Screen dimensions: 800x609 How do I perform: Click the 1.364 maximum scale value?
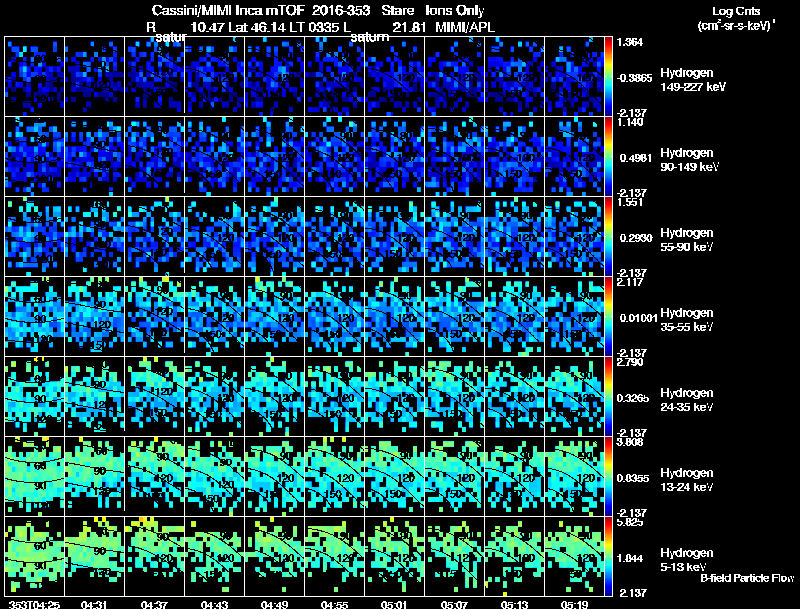pyautogui.click(x=630, y=42)
